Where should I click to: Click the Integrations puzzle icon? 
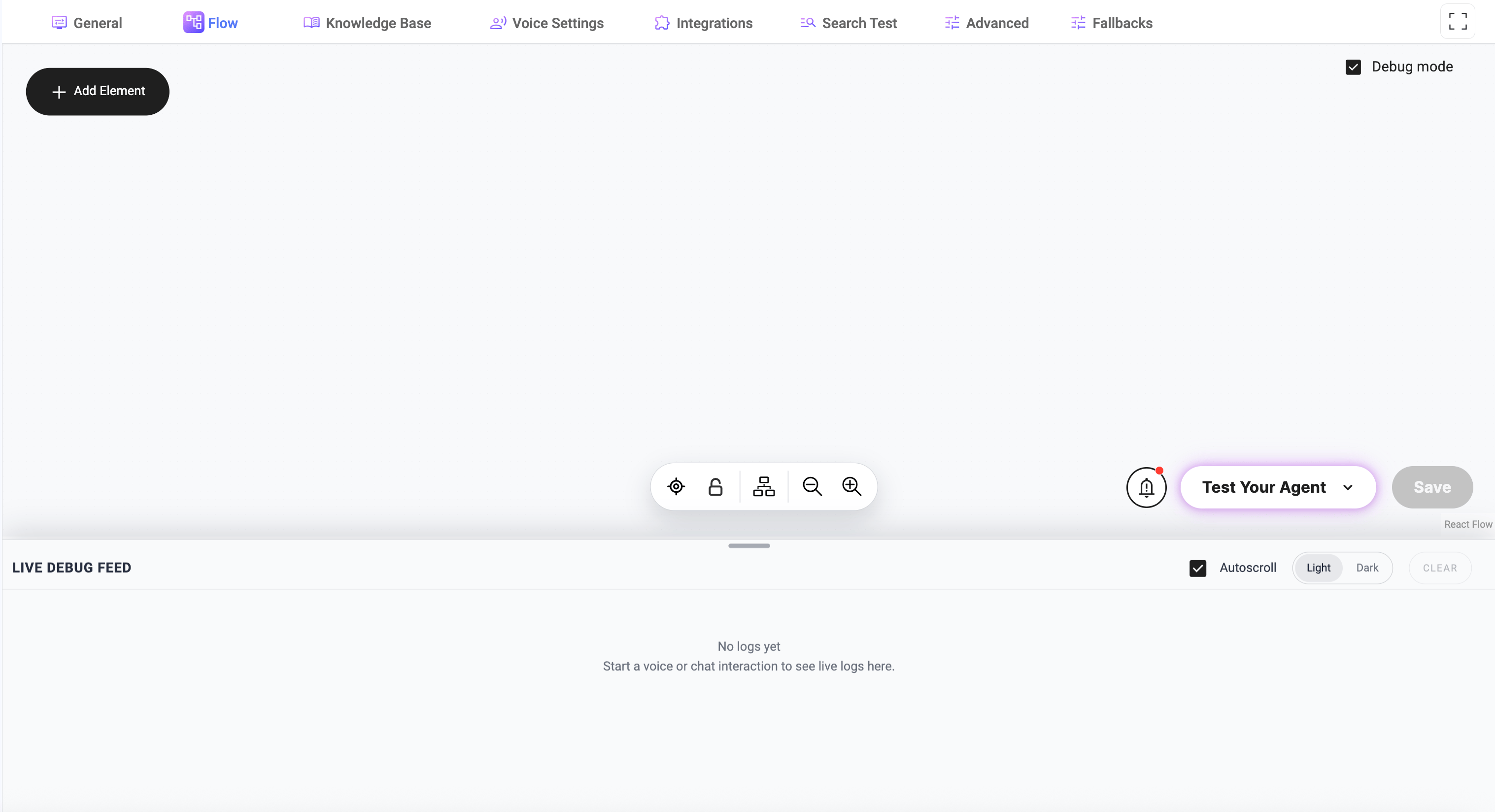point(662,23)
